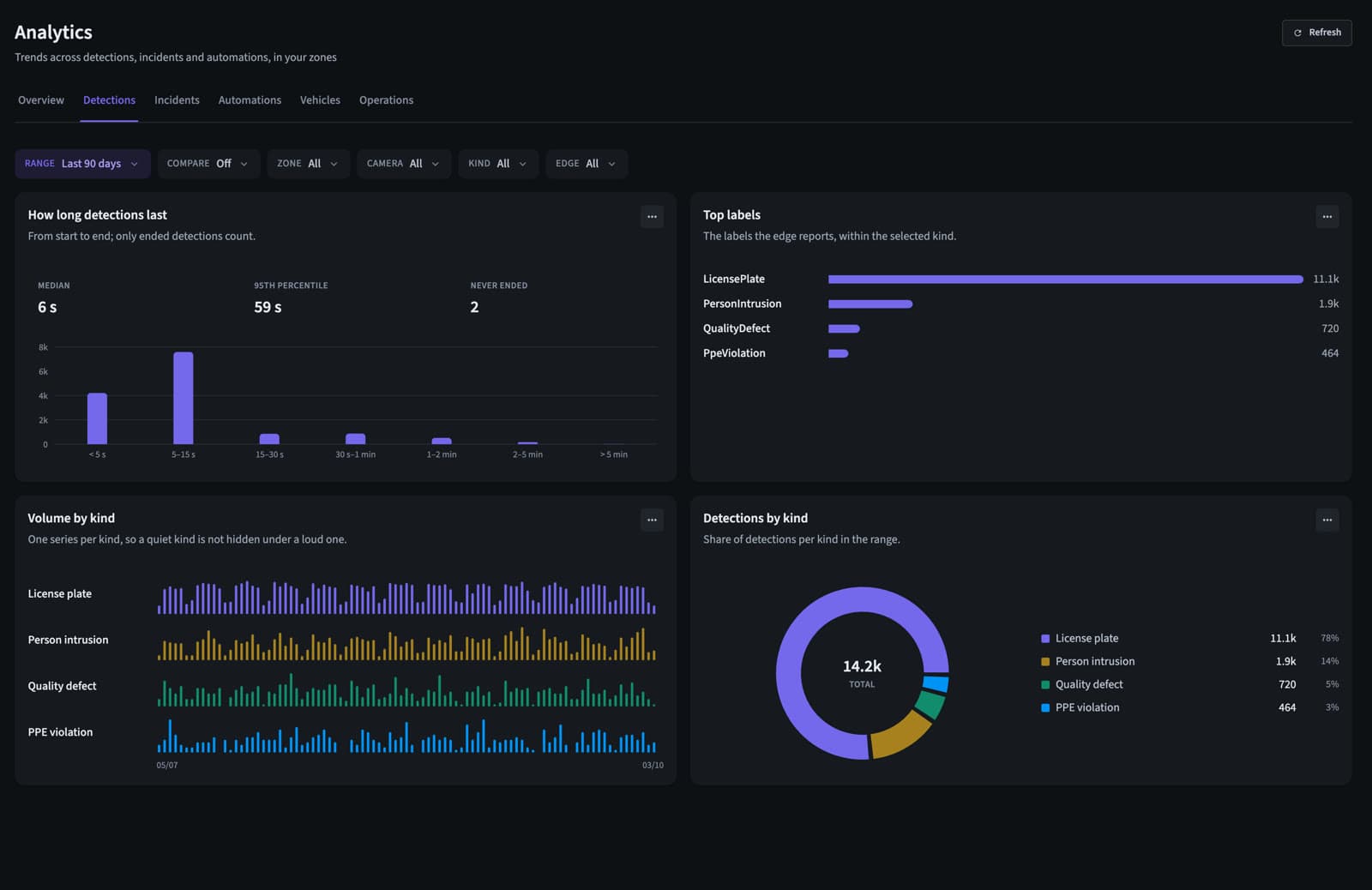Switch to the Vehicles tab

(320, 100)
